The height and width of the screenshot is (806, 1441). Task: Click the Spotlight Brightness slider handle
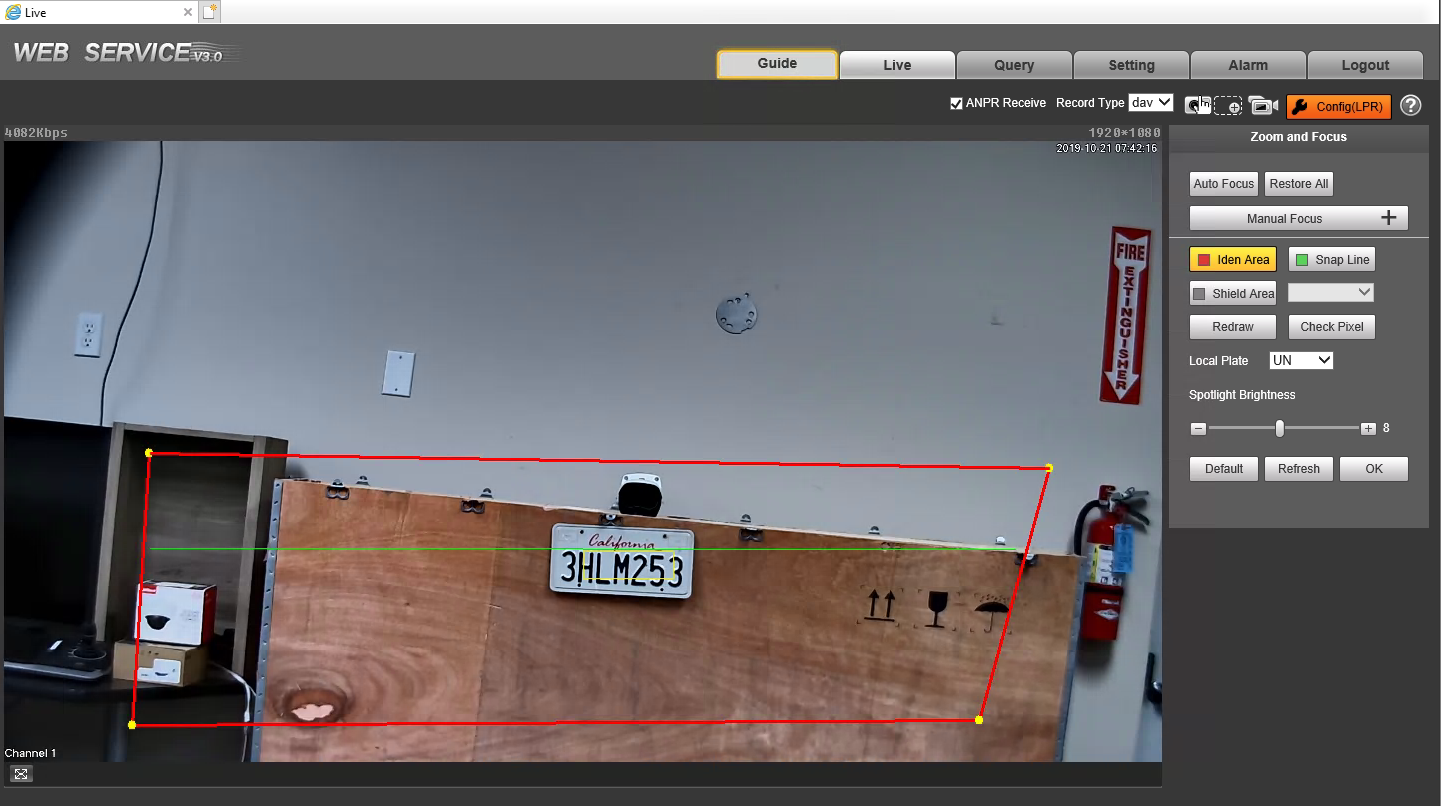[1279, 428]
